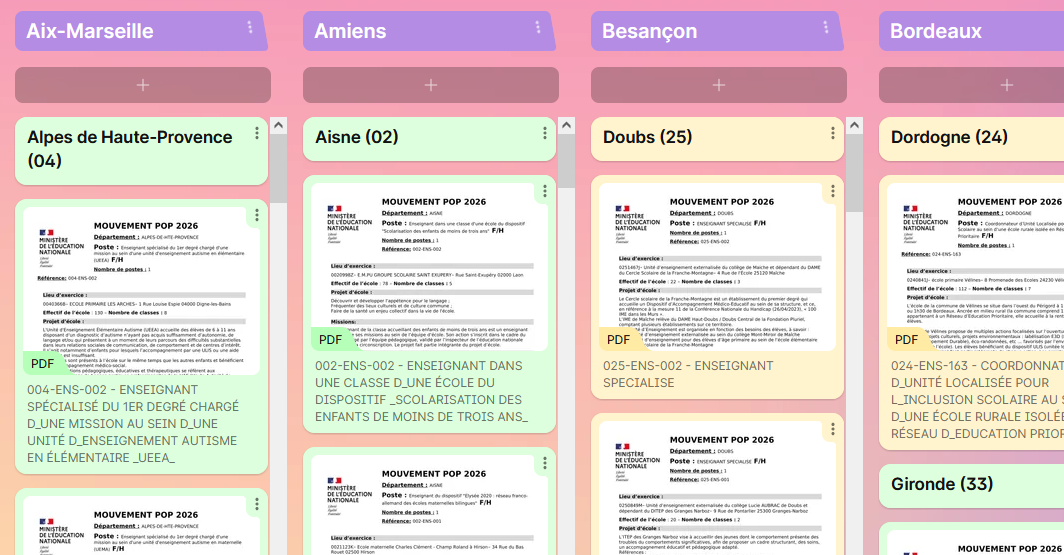The width and height of the screenshot is (1064, 555).
Task: Add a card to the Bordeaux column
Action: [1005, 86]
